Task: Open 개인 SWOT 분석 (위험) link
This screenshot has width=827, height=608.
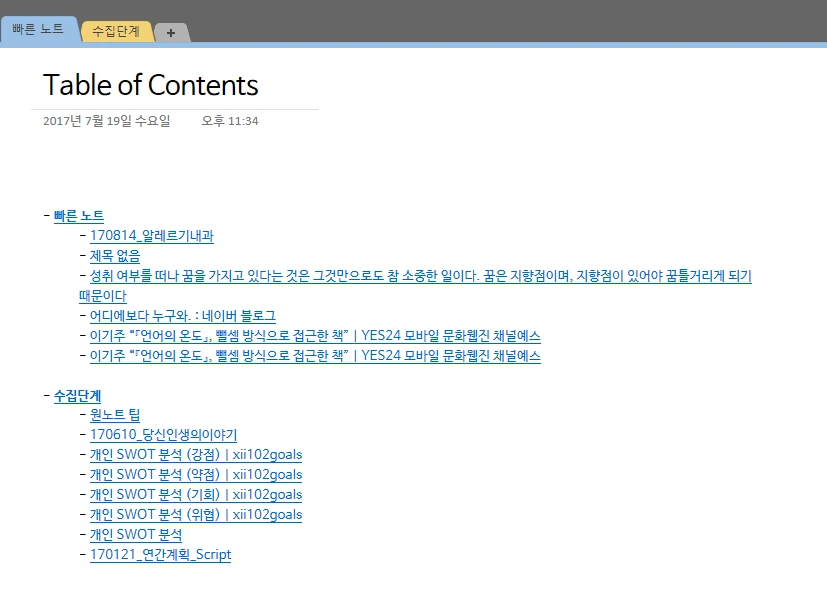Action: click(195, 514)
